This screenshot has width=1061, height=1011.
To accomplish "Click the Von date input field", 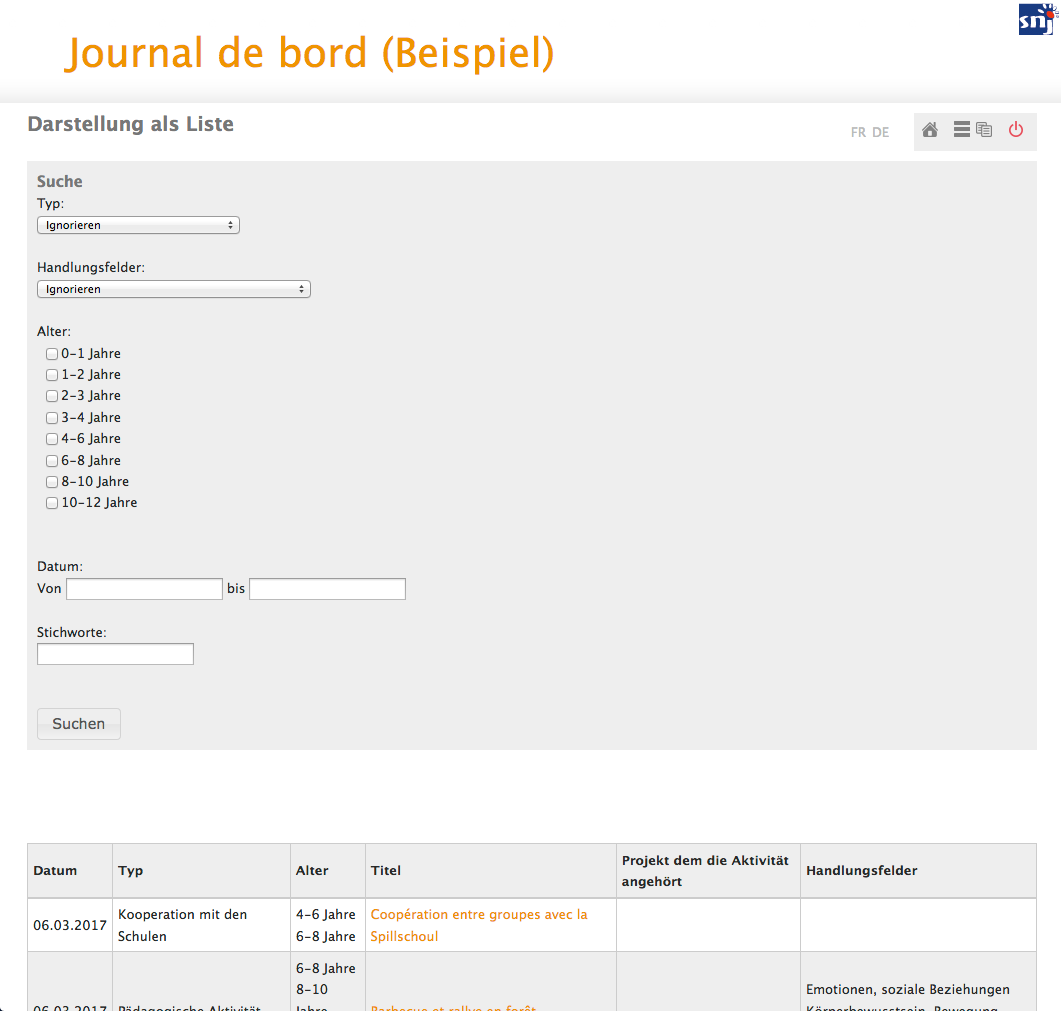I will [144, 589].
